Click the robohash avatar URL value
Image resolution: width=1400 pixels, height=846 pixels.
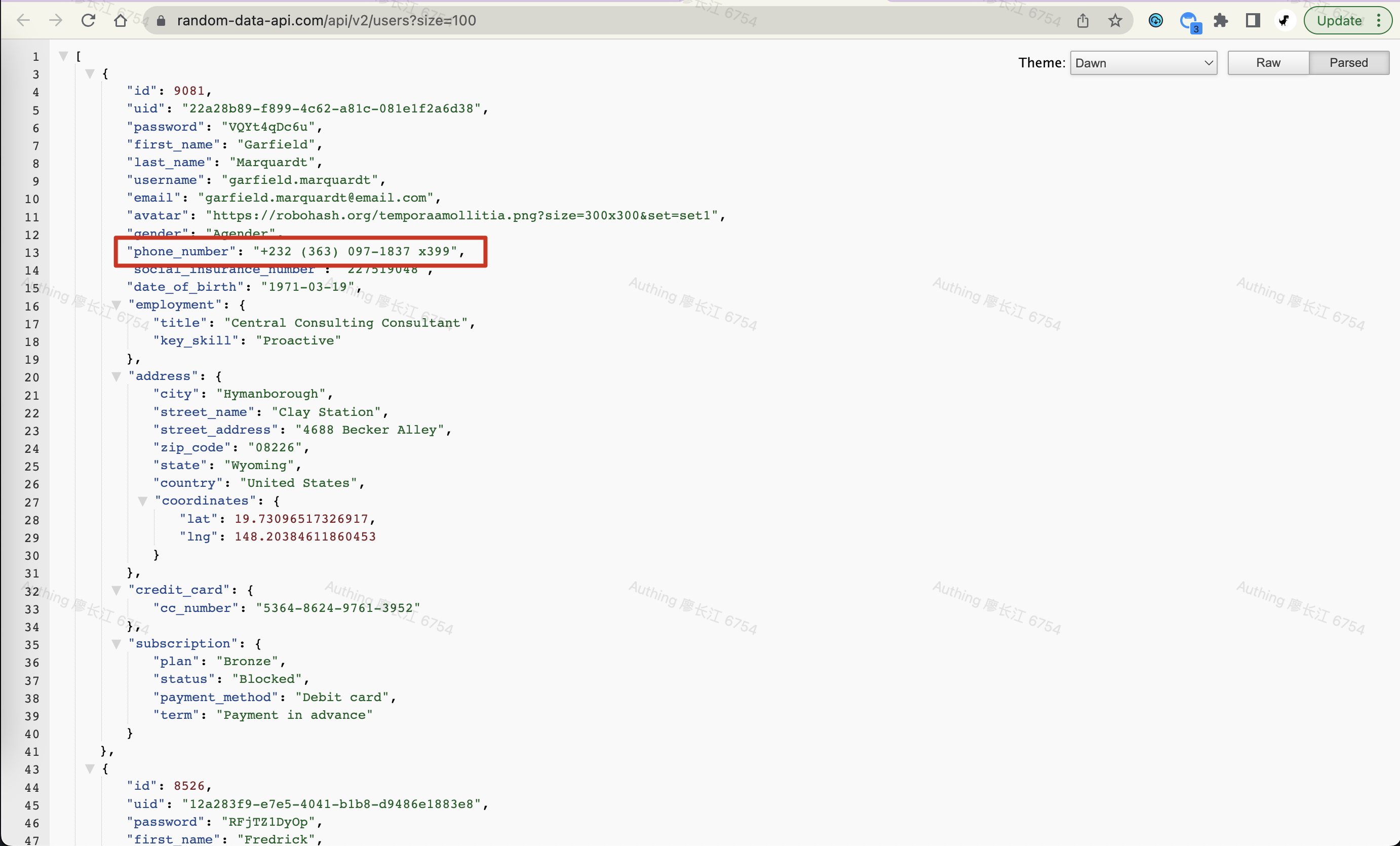tap(461, 215)
